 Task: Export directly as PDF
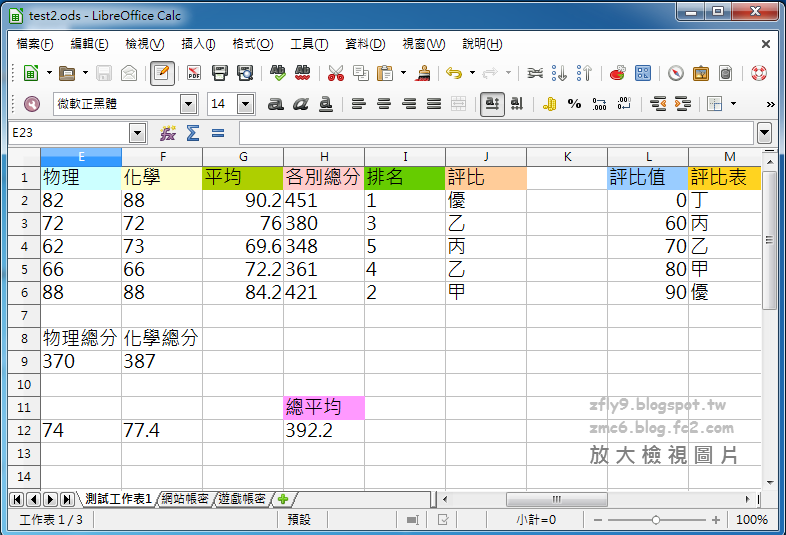[193, 73]
